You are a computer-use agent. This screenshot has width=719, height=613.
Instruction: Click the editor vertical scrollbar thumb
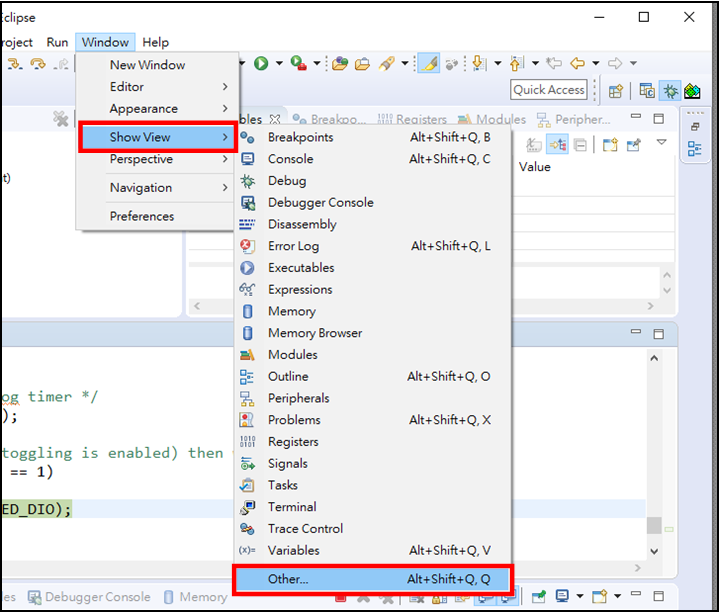click(x=654, y=525)
